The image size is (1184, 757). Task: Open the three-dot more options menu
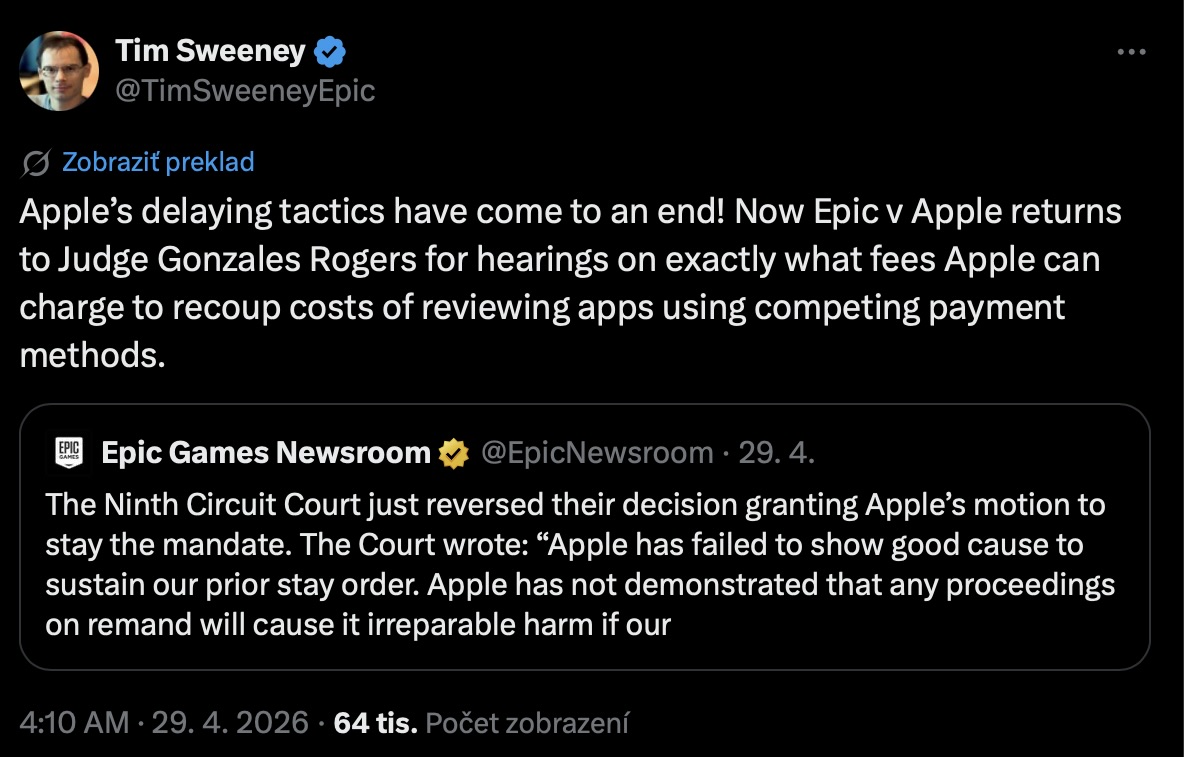[x=1130, y=52]
